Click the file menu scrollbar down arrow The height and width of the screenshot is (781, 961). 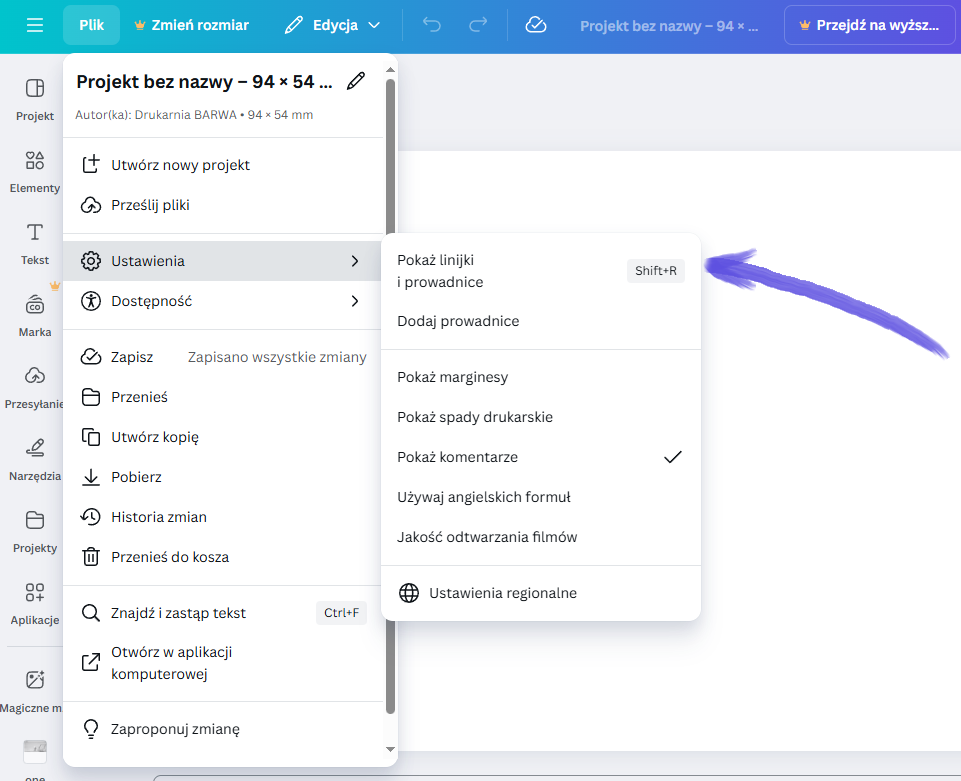(x=390, y=749)
